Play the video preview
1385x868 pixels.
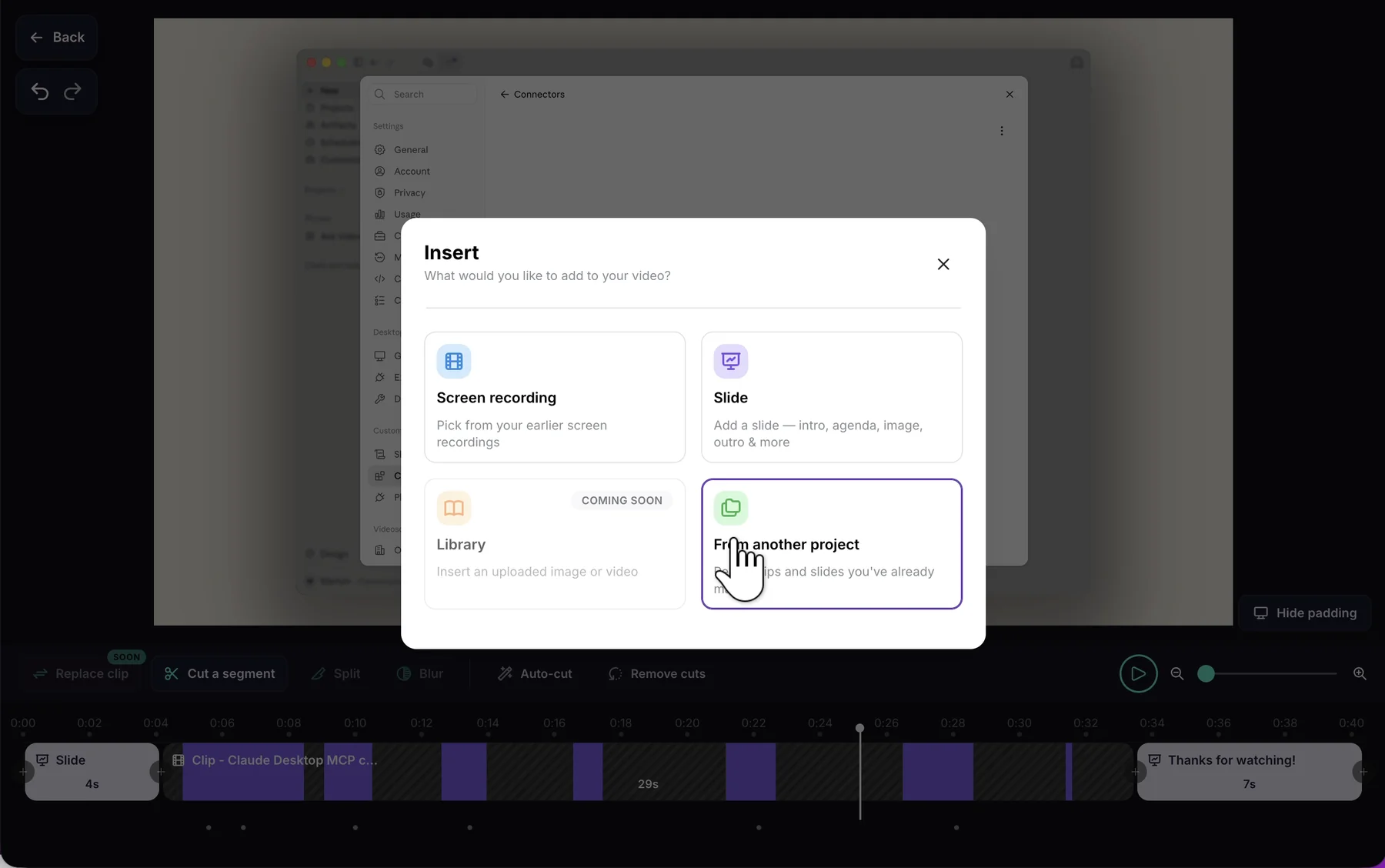tap(1138, 673)
